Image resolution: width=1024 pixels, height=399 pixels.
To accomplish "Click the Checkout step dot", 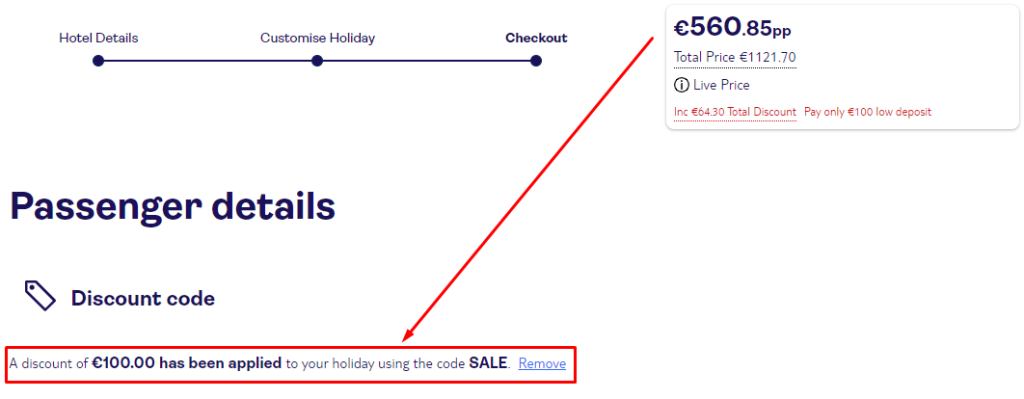I will [x=536, y=61].
